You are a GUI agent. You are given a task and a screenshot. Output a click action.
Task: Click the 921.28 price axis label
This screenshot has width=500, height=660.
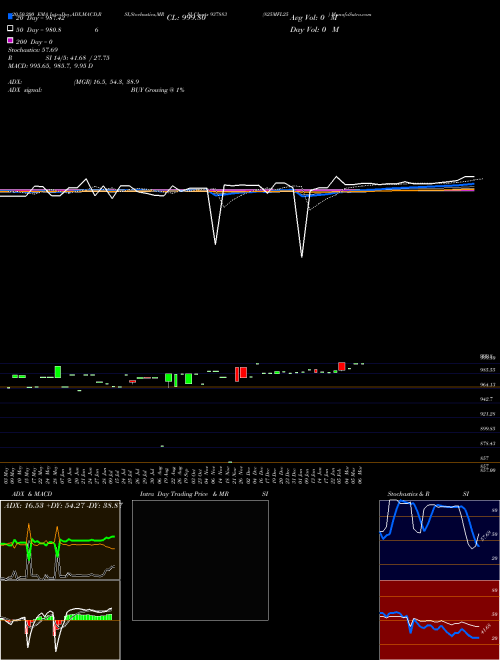click(487, 414)
